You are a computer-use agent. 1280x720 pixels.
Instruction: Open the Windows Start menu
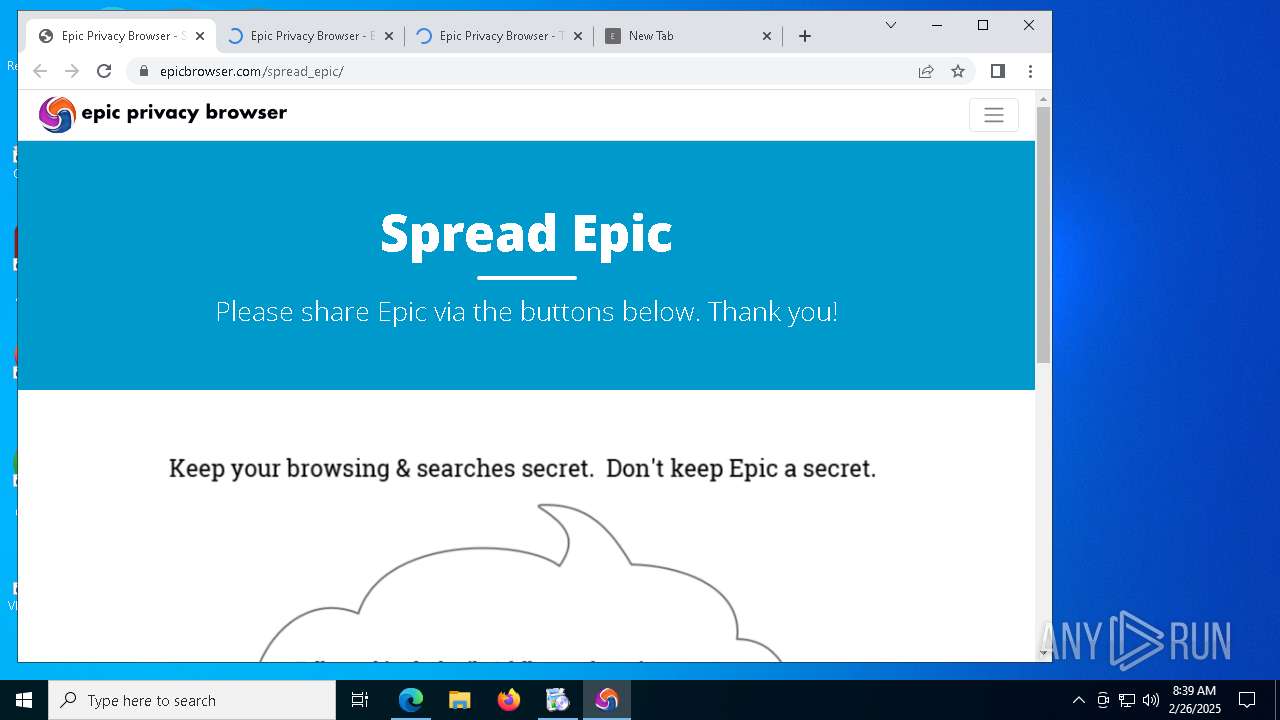point(24,700)
